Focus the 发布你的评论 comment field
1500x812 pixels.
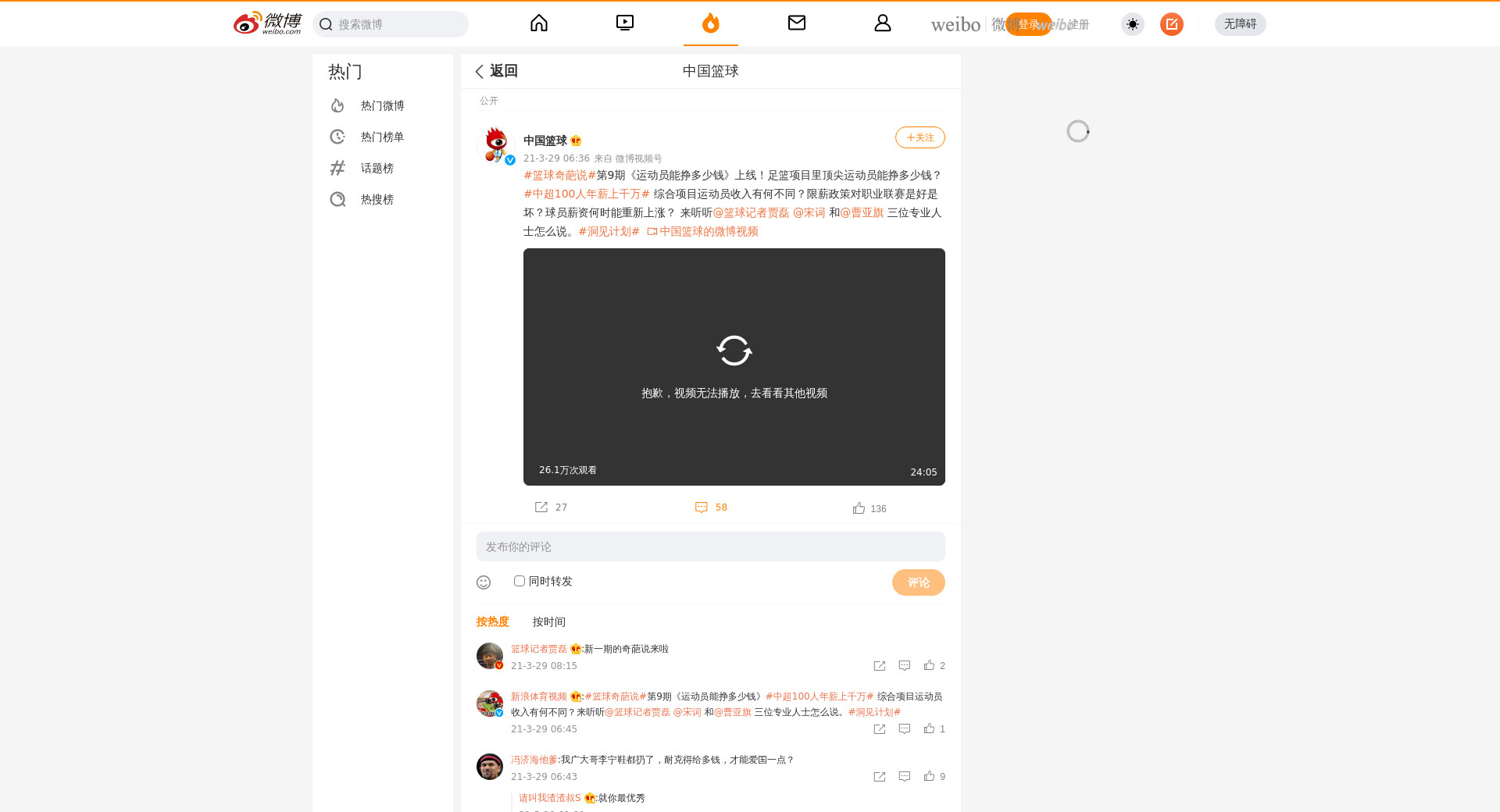point(710,547)
